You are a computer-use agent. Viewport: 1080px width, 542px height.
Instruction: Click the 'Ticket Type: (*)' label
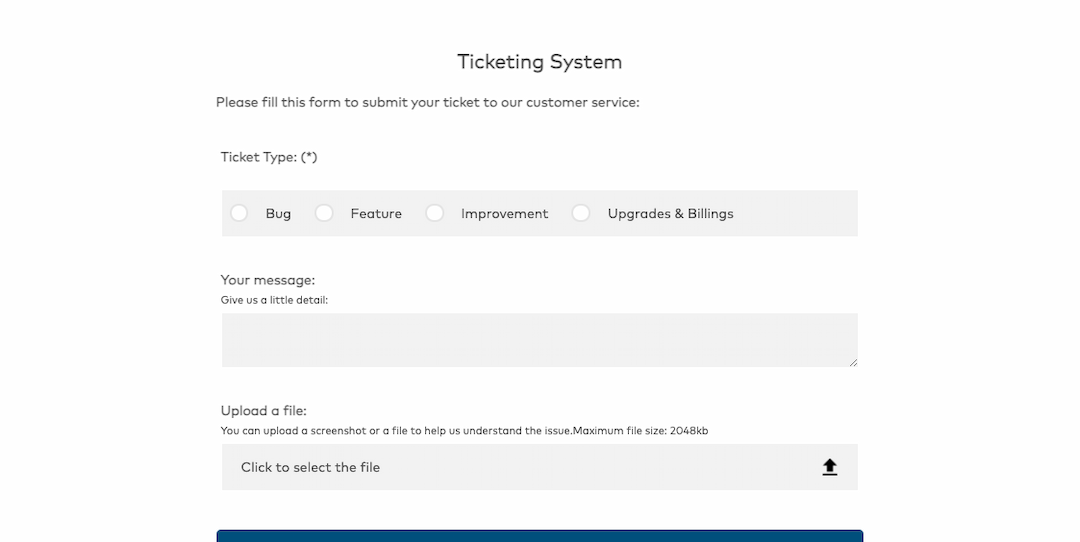tap(269, 157)
